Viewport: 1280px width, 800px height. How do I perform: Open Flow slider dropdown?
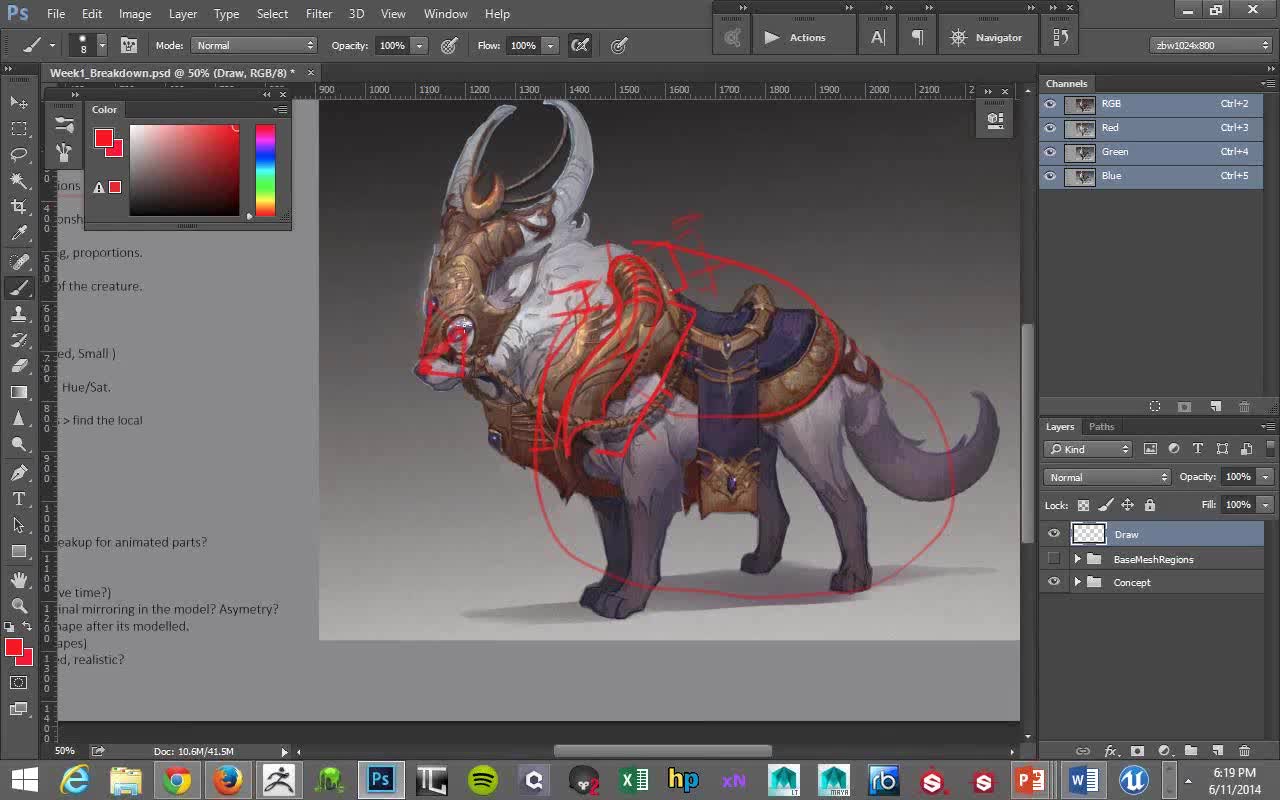pos(549,45)
